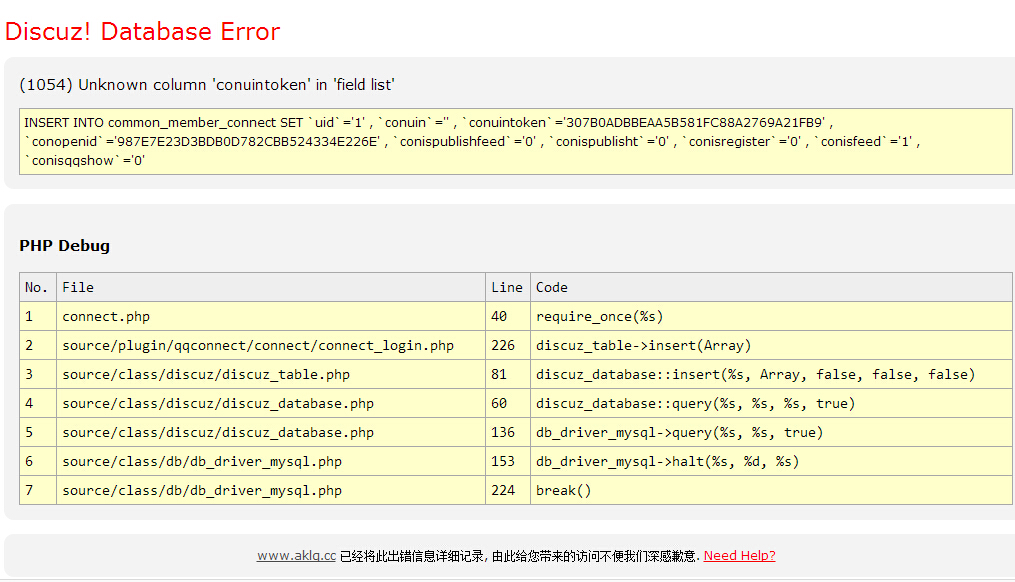Click line number 226
Image resolution: width=1015 pixels, height=582 pixels.
[x=508, y=346]
